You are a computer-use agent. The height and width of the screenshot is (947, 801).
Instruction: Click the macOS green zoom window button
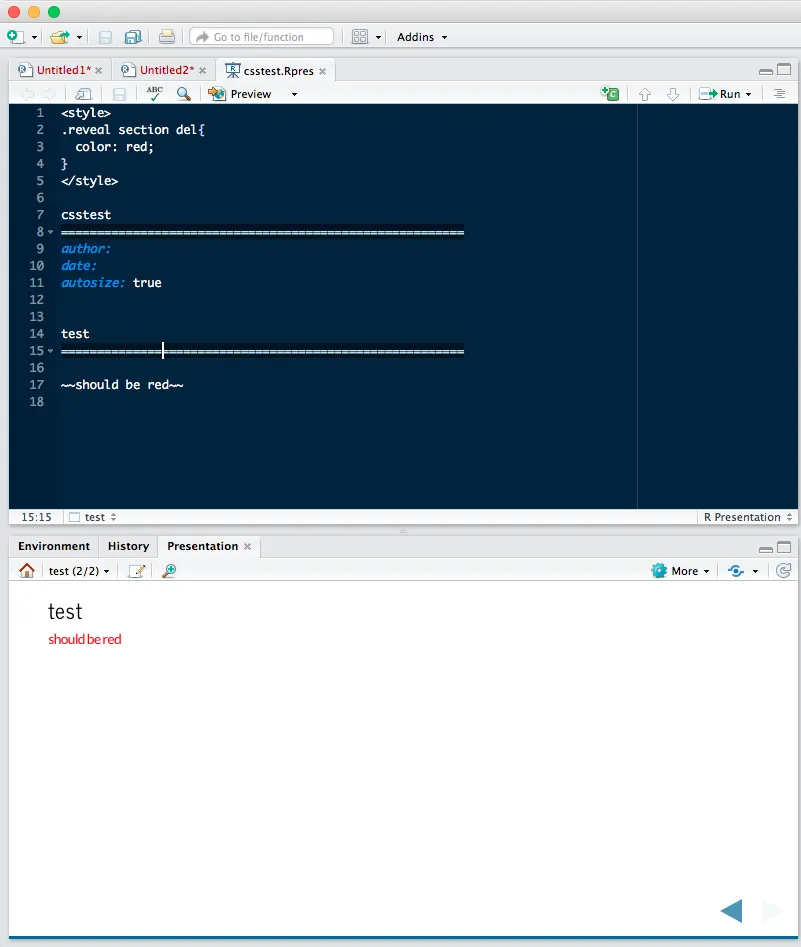click(x=54, y=11)
